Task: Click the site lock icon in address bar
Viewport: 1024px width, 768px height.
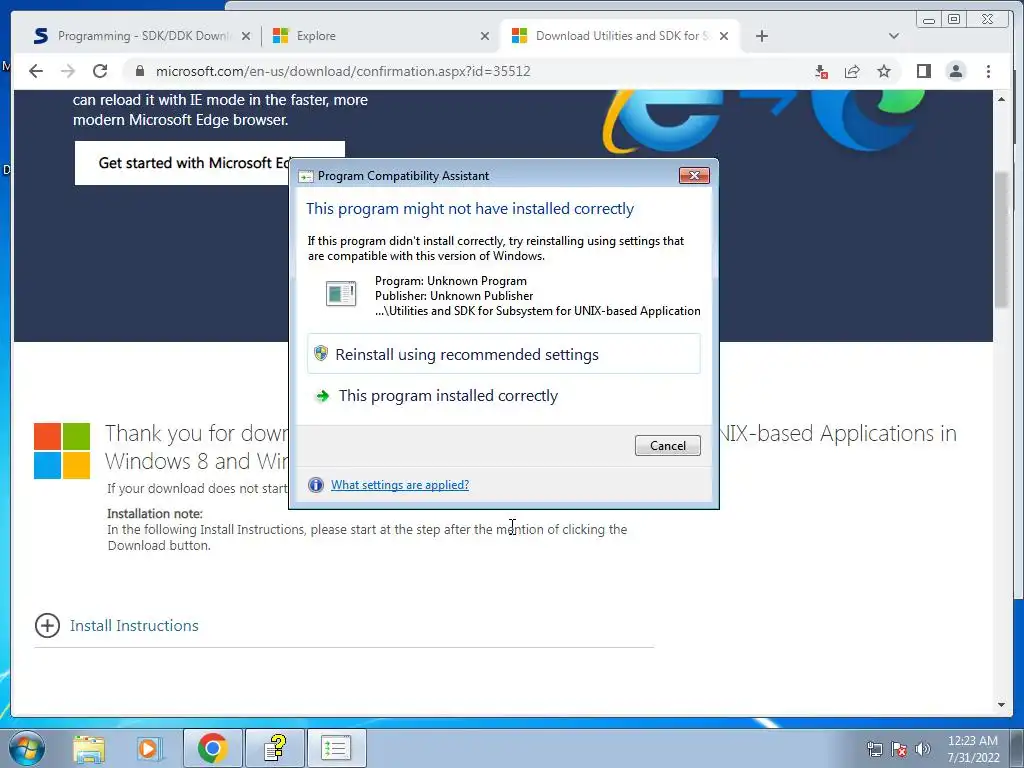Action: pos(139,71)
